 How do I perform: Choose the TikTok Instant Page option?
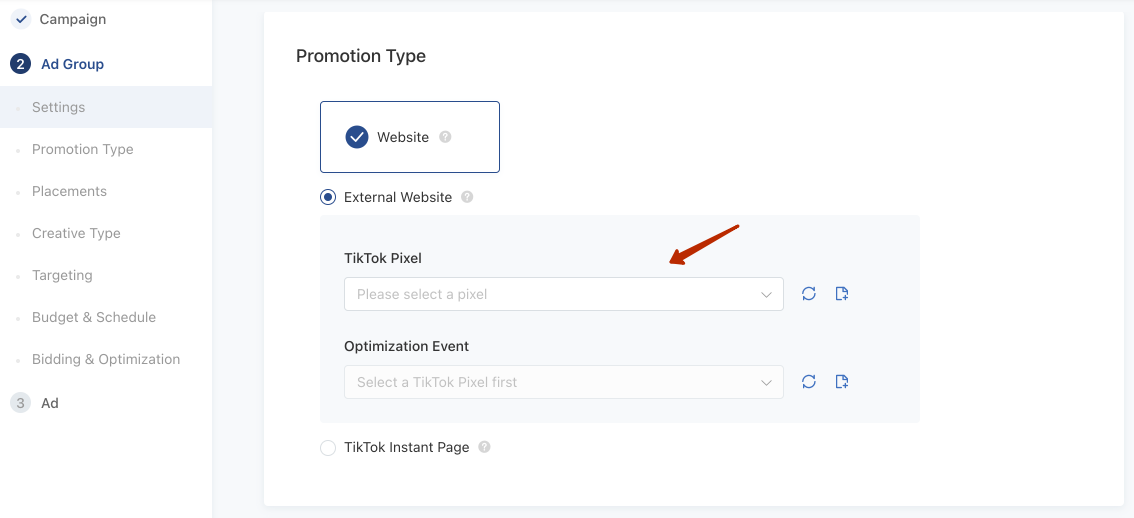(328, 448)
